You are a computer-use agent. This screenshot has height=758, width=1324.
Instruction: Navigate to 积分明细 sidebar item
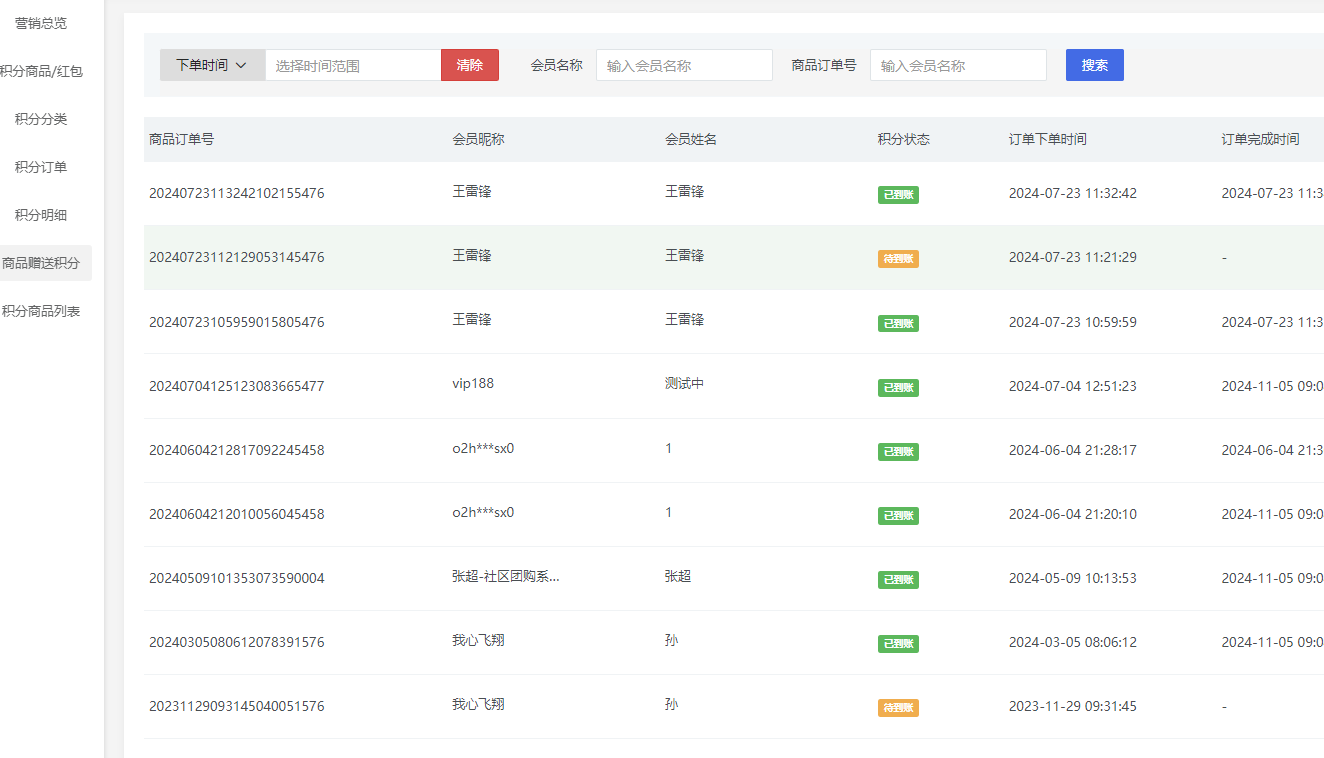click(41, 215)
